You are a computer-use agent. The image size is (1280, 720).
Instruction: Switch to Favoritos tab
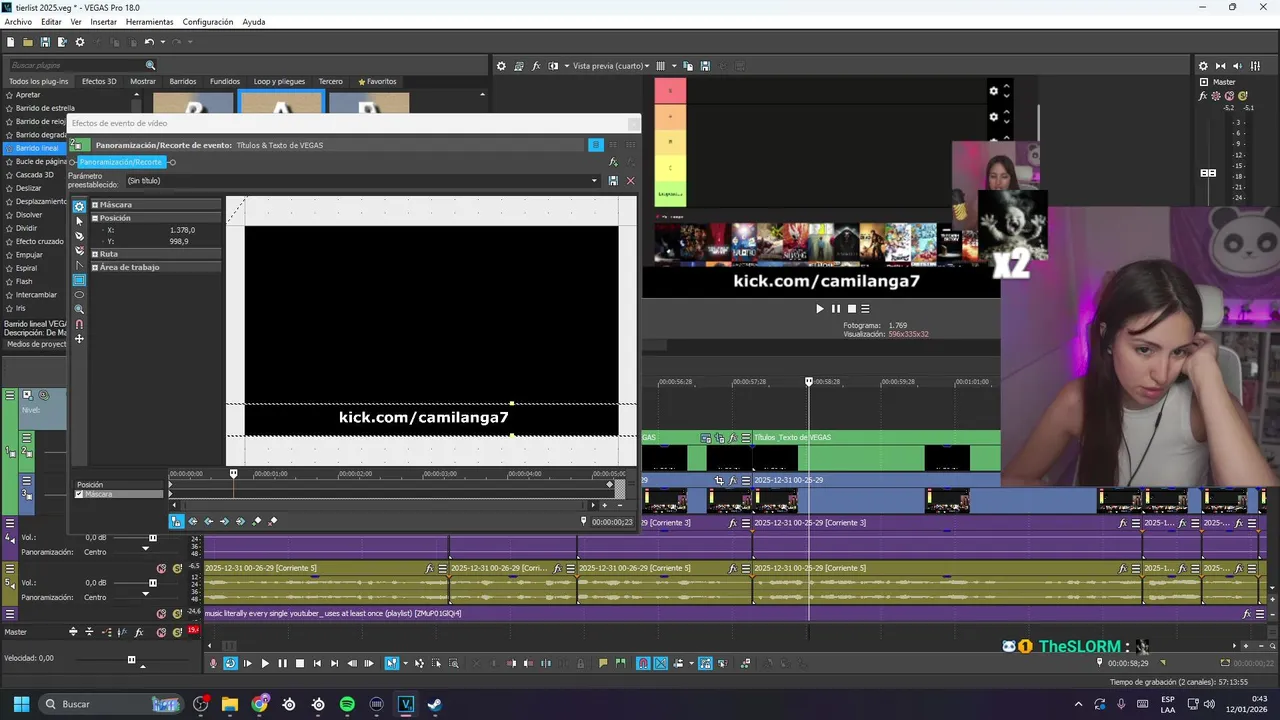(377, 81)
